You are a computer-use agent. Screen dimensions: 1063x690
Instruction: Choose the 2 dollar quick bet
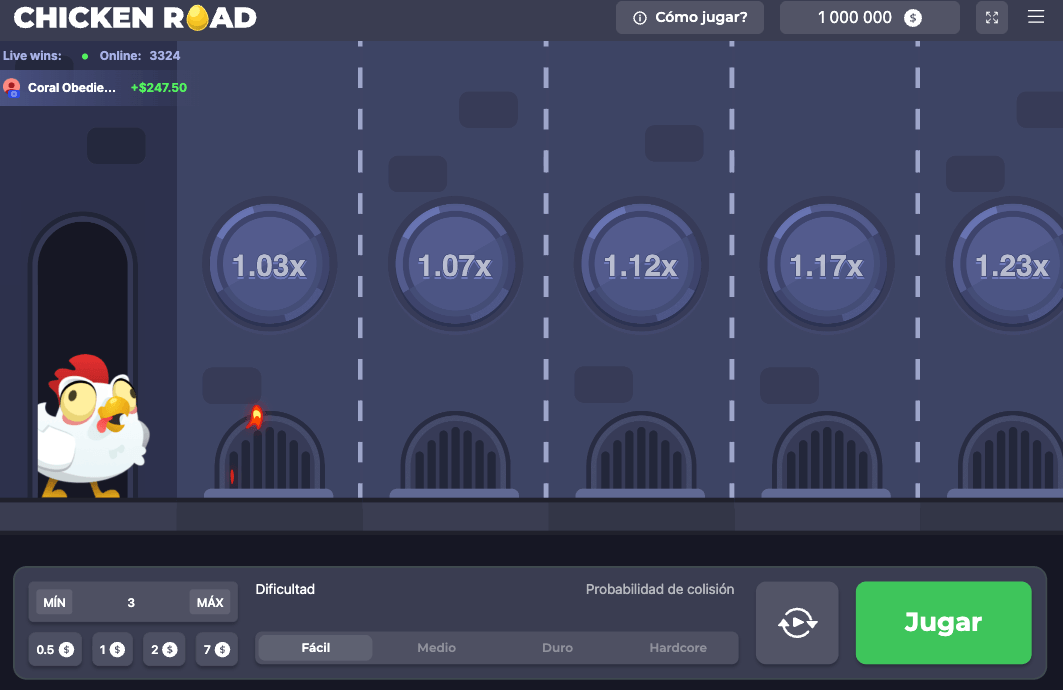(x=163, y=649)
